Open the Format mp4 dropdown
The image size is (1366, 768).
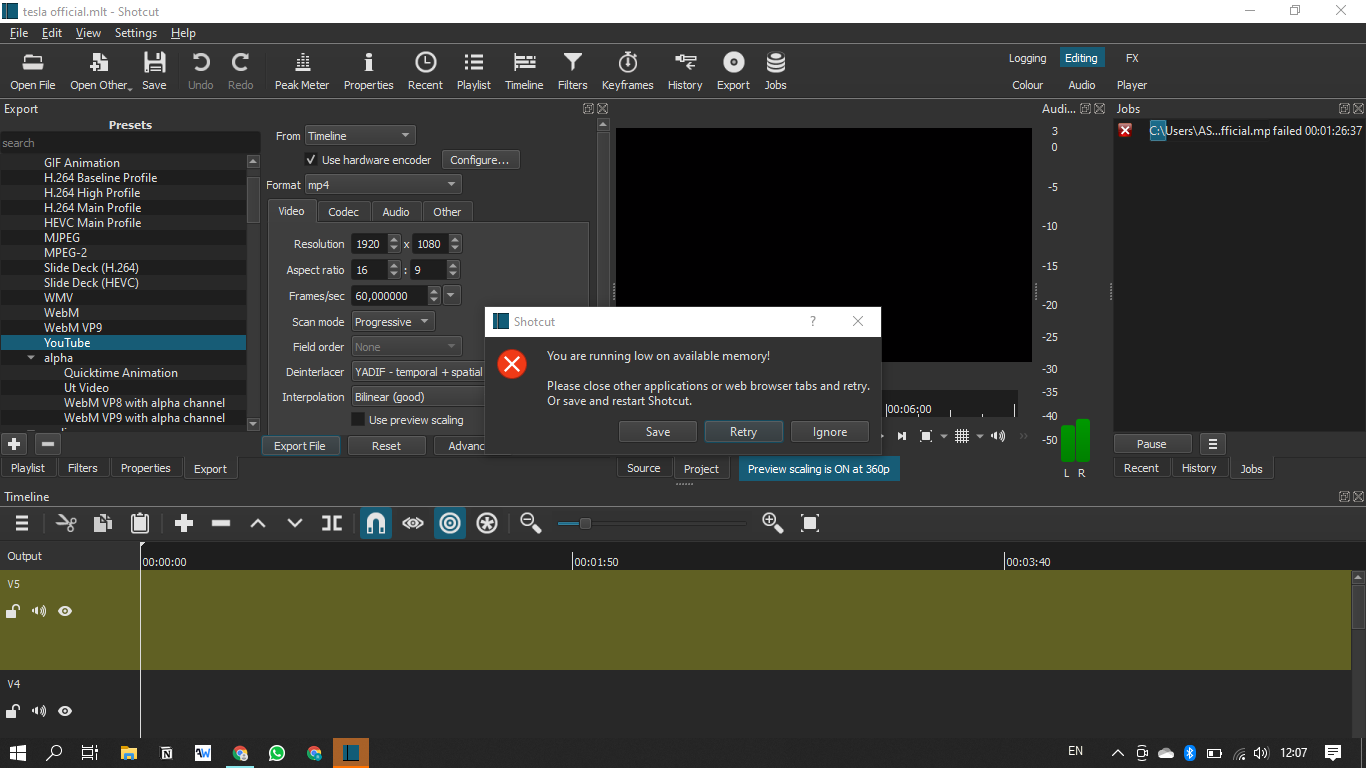tap(383, 185)
